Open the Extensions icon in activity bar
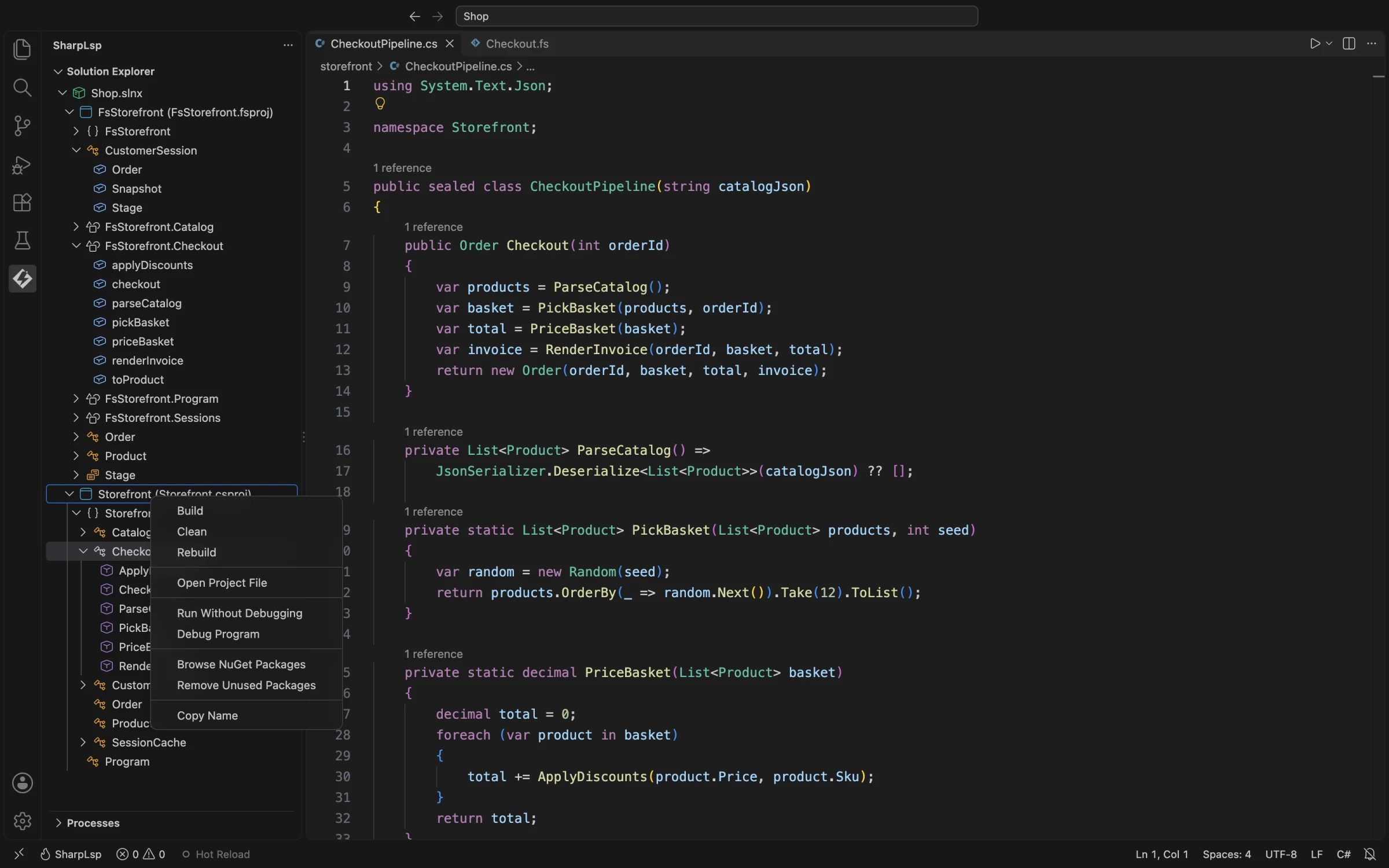 (x=22, y=203)
